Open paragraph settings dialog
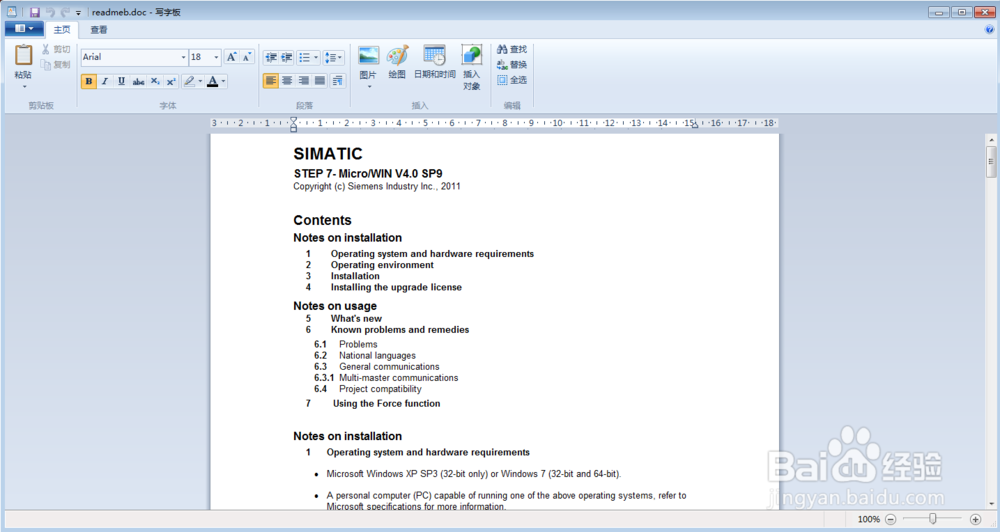Viewport: 1000px width, 532px height. (x=337, y=80)
